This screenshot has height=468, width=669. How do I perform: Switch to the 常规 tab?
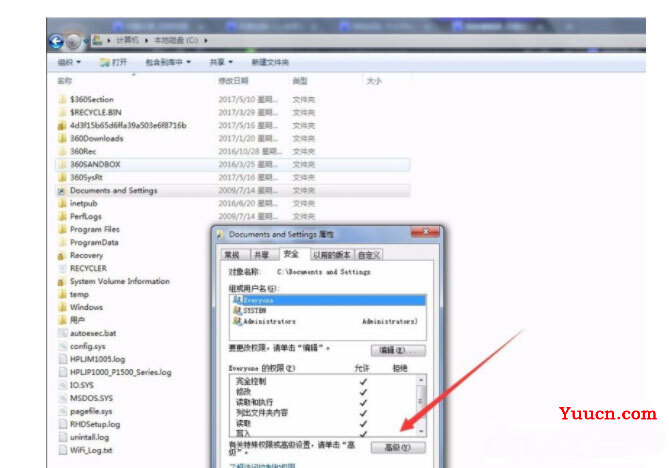(x=233, y=255)
